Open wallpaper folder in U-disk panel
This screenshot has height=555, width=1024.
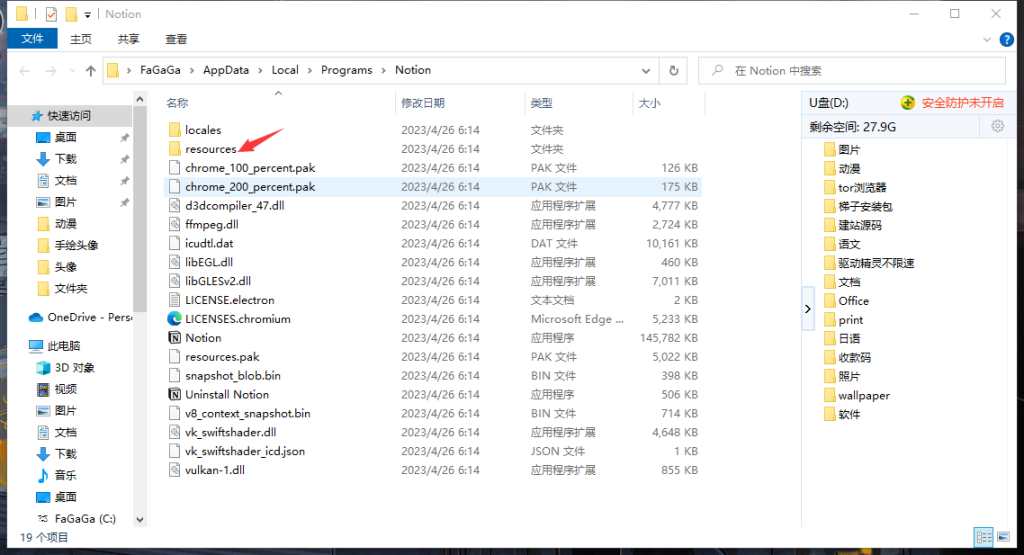(x=857, y=396)
